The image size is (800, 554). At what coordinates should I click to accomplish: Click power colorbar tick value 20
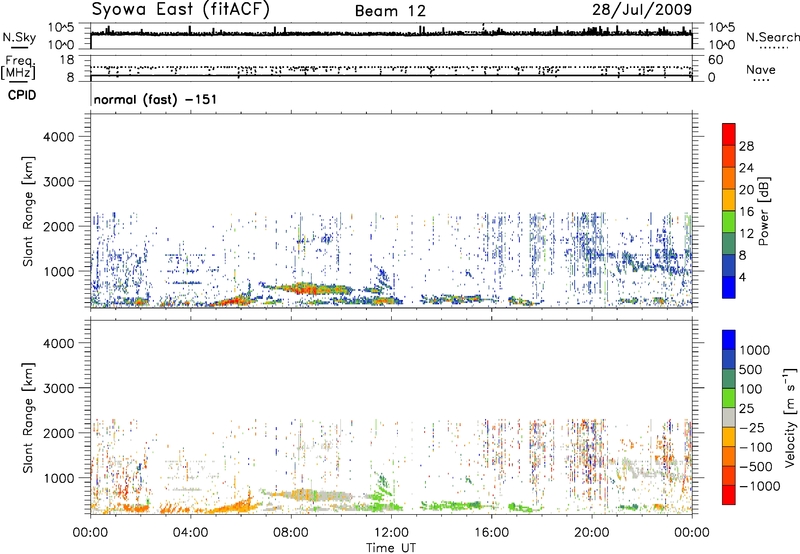[x=746, y=190]
